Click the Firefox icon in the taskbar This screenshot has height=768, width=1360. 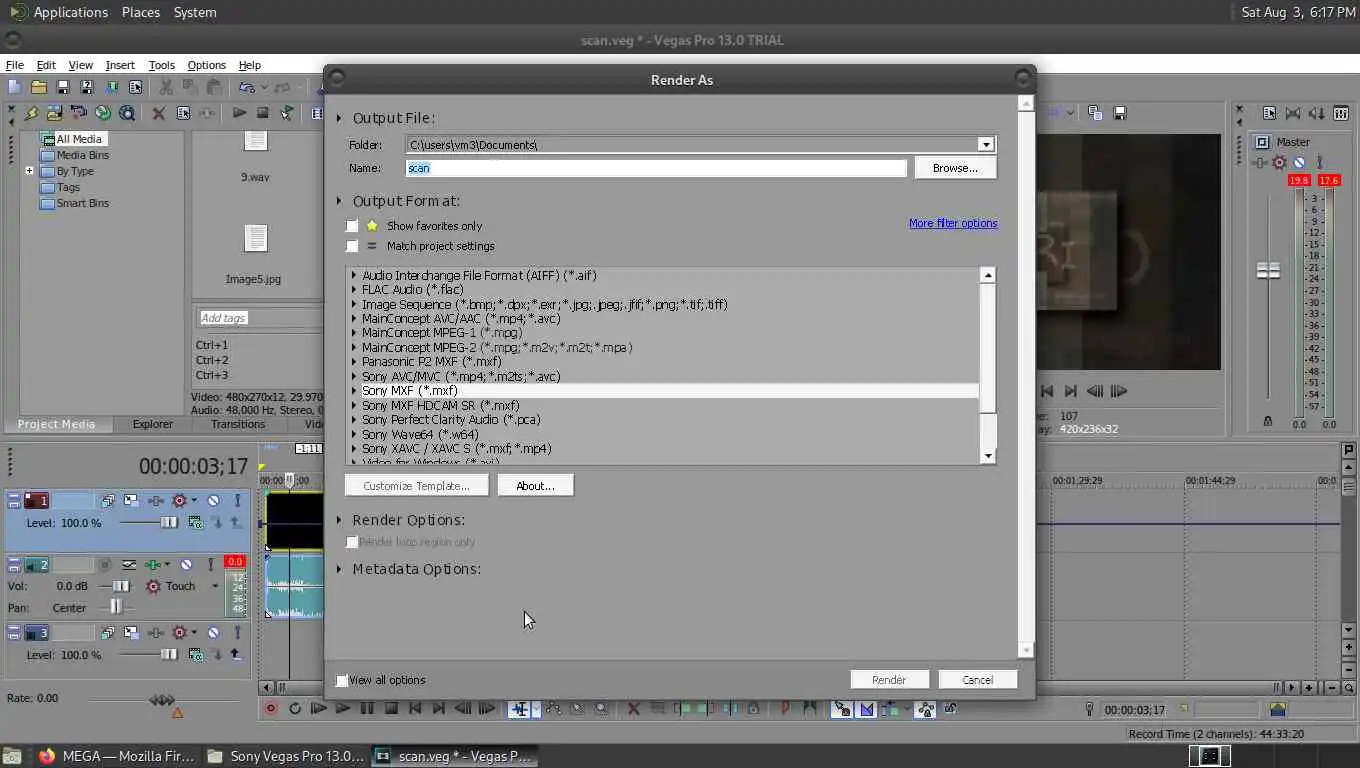coord(47,756)
